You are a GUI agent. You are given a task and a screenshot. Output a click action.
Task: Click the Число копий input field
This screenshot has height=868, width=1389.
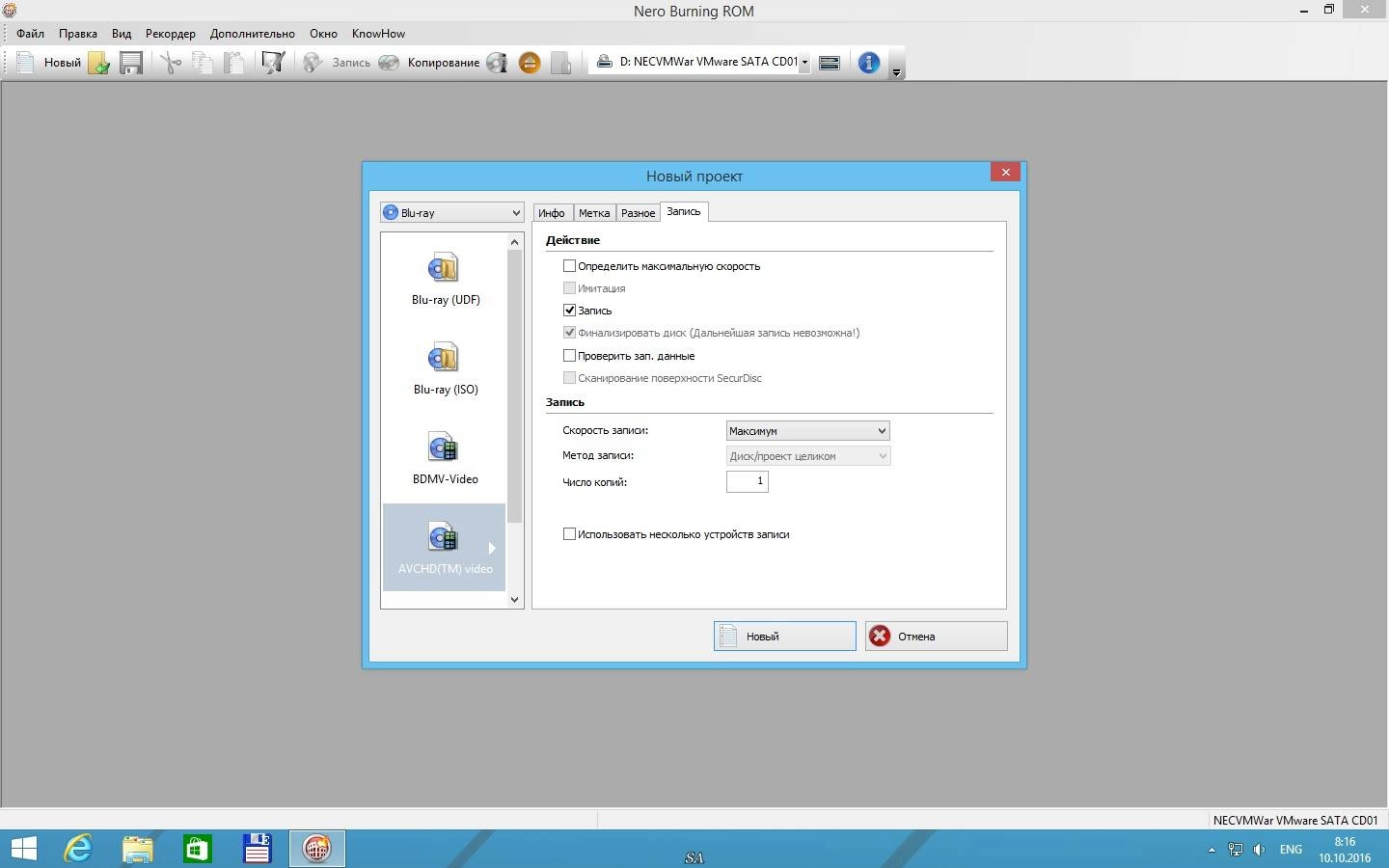pyautogui.click(x=748, y=481)
